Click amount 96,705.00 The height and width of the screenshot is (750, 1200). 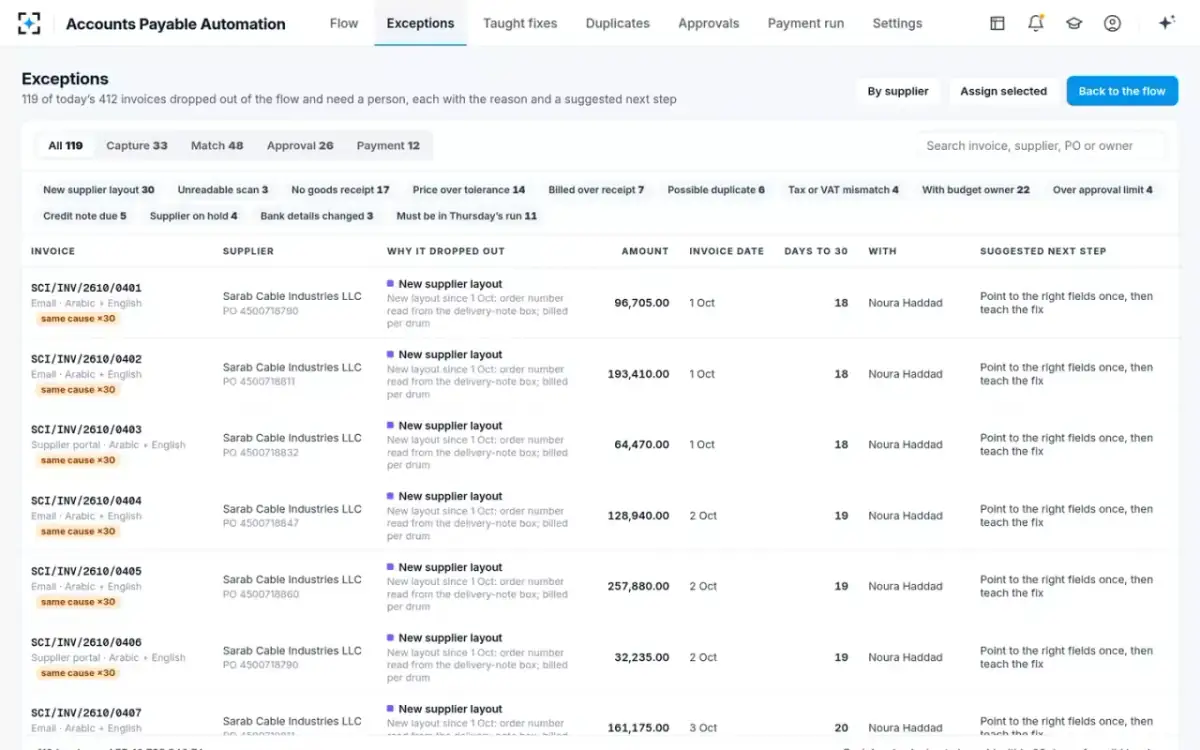point(642,303)
